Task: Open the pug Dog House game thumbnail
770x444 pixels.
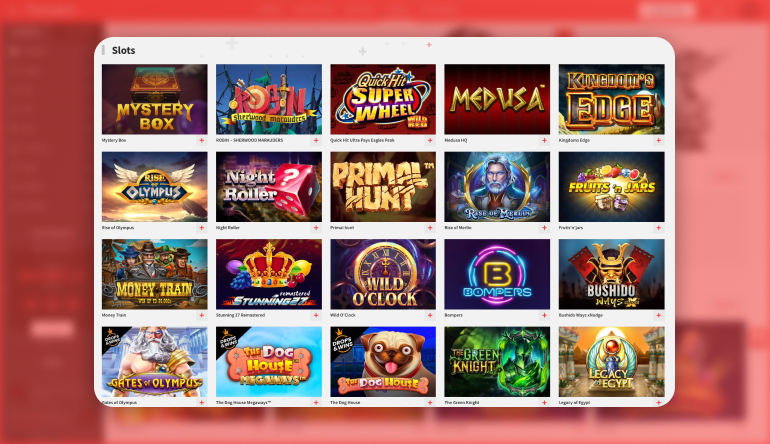Action: [x=383, y=361]
